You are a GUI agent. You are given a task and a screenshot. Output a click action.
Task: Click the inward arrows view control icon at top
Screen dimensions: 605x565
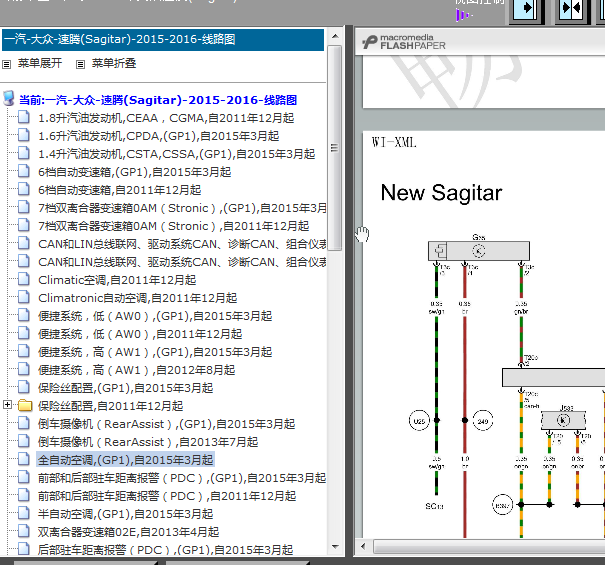point(572,8)
